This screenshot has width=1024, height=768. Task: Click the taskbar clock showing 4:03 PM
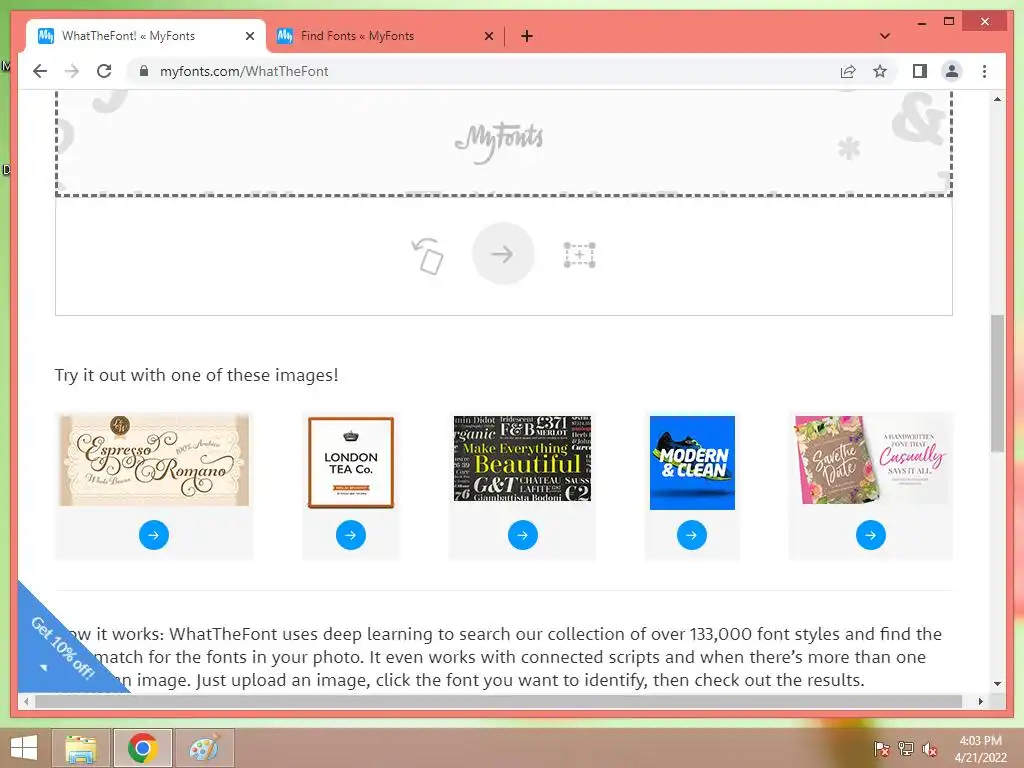[980, 749]
